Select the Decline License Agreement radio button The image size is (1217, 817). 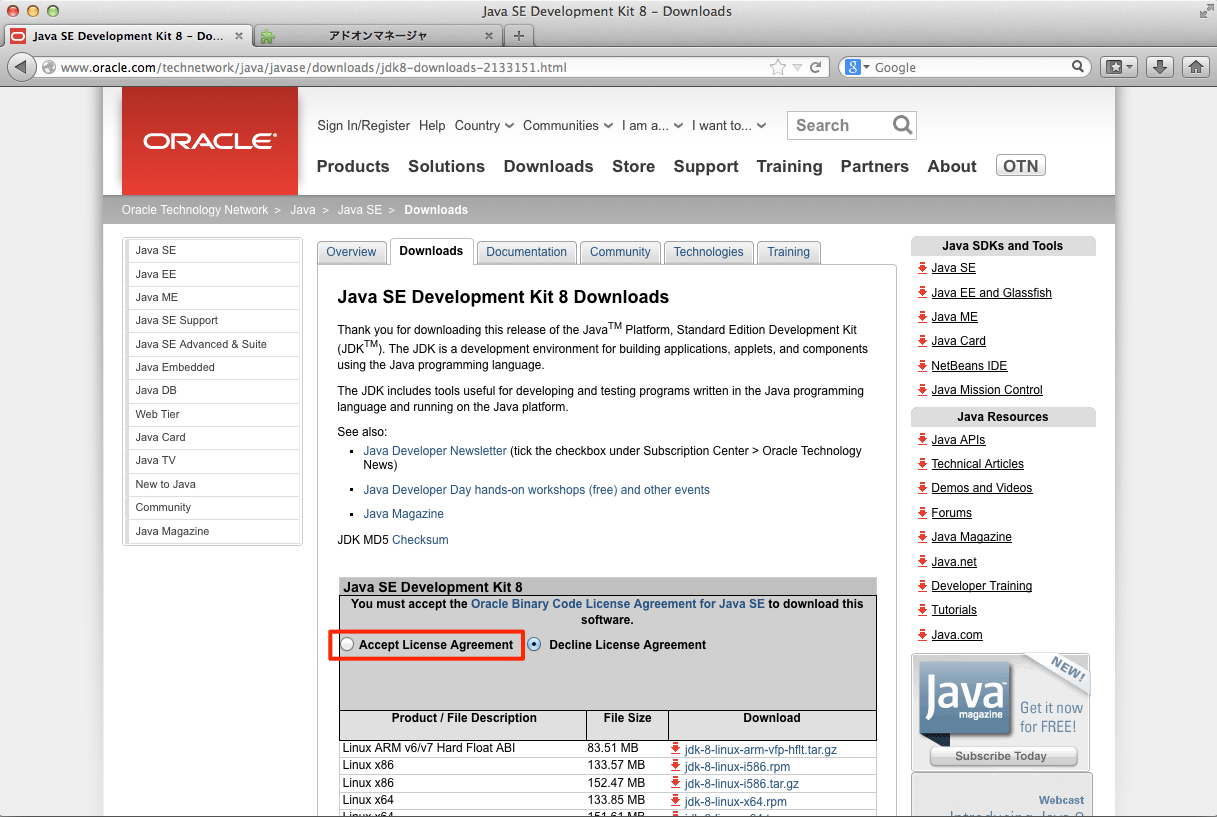click(534, 644)
